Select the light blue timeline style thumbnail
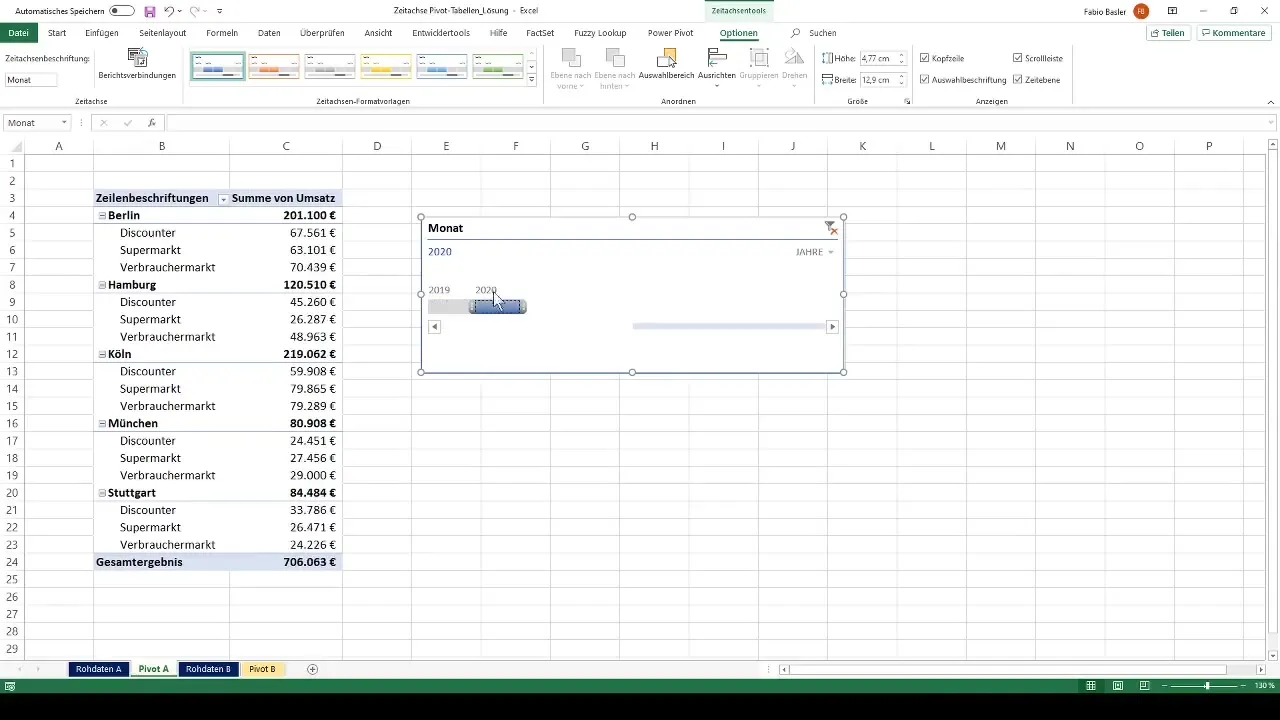Image resolution: width=1280 pixels, height=720 pixels. click(442, 66)
